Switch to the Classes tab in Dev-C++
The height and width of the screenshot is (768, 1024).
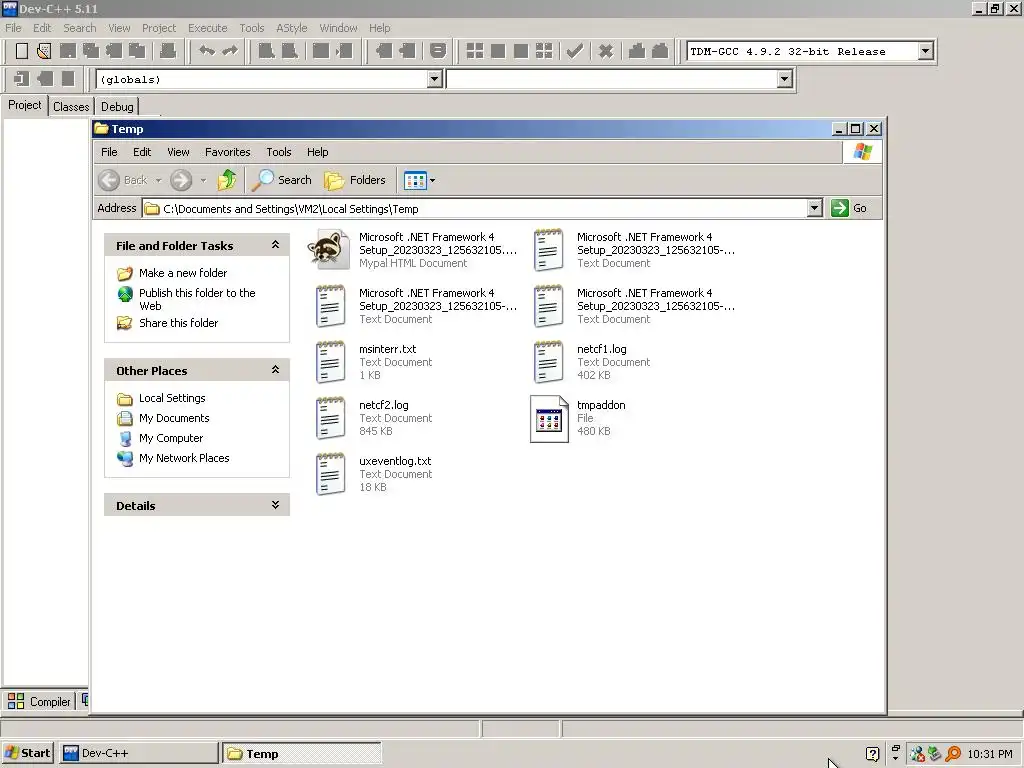[71, 106]
